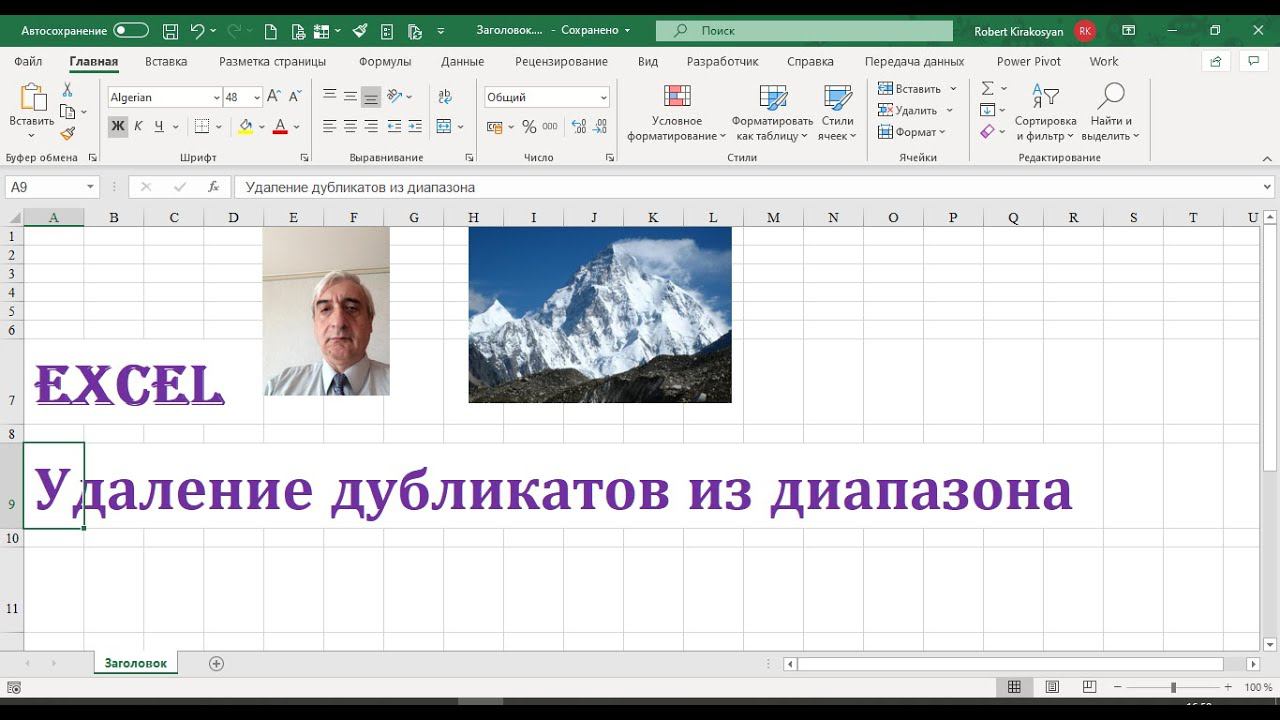This screenshot has width=1280, height=720.
Task: Switch to Normal view in status bar
Action: point(1014,687)
